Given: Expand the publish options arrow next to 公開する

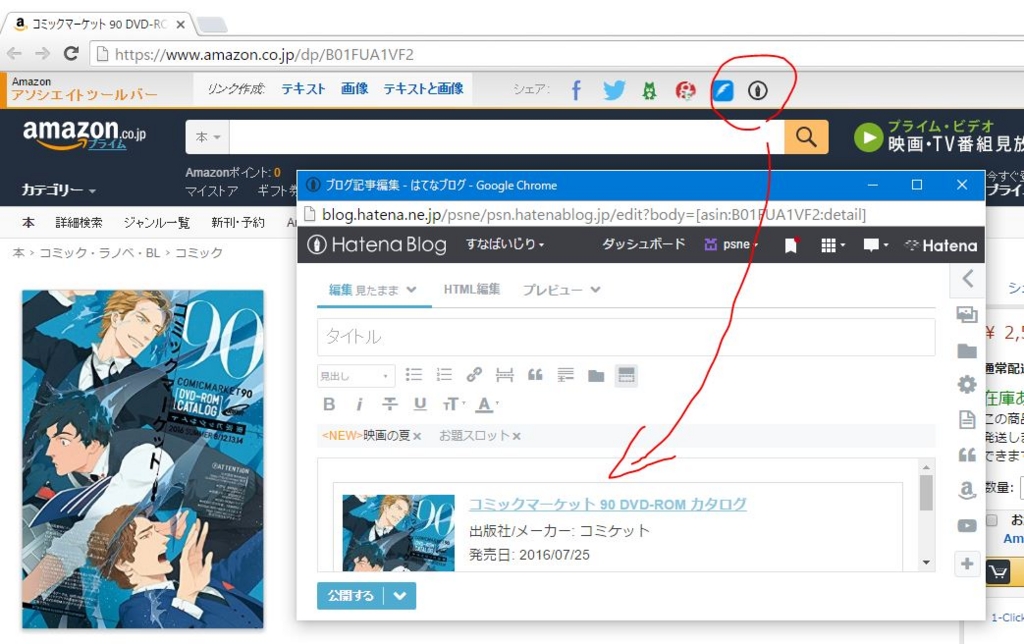Looking at the screenshot, I should click(x=400, y=596).
